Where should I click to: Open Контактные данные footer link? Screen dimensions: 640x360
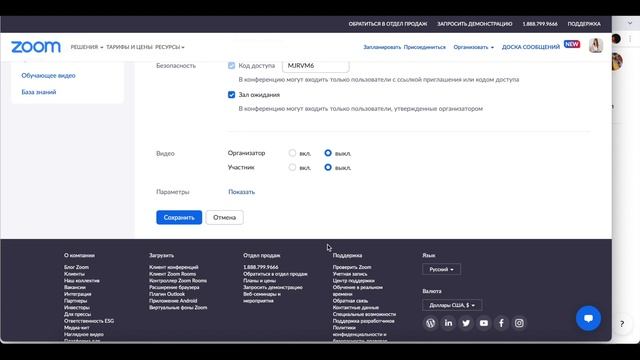pyautogui.click(x=356, y=307)
